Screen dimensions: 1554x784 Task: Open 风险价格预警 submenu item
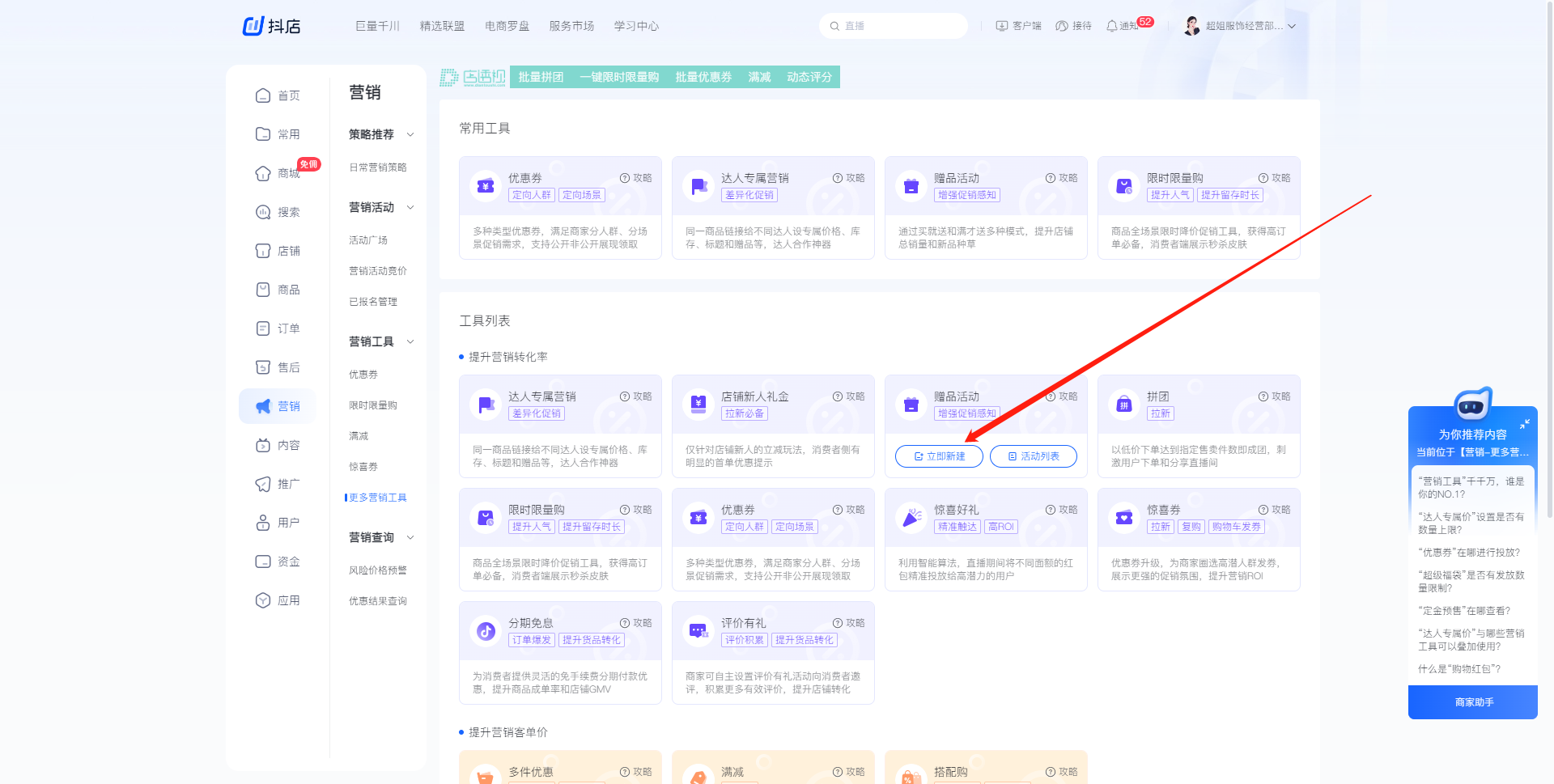click(377, 570)
